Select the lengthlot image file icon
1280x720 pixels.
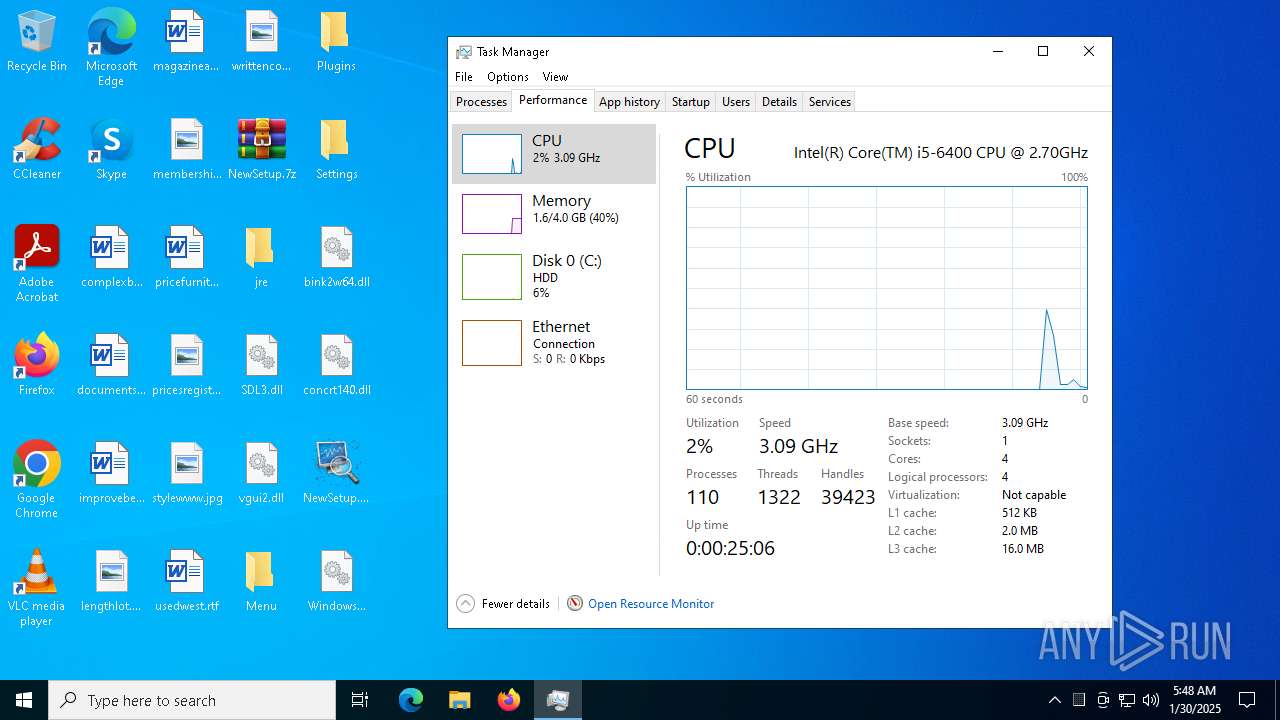(x=111, y=582)
